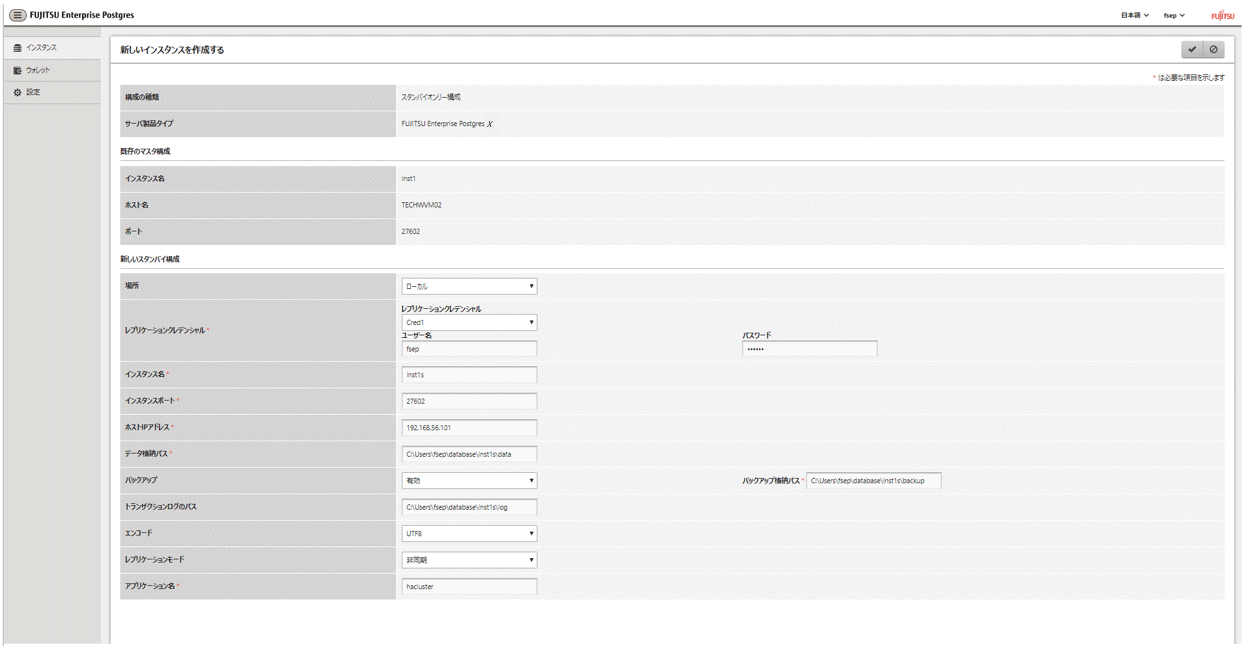Click the 新しいインスタンスを作成する page heading
Screen dimensions: 1242x647
point(172,49)
